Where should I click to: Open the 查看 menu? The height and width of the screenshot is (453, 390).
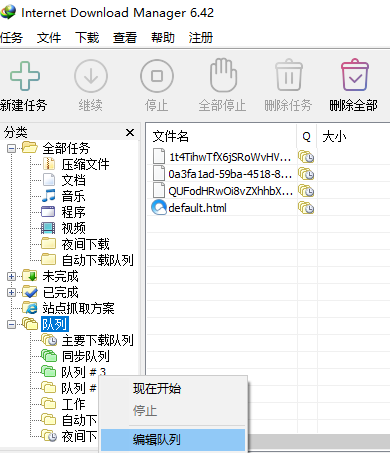point(125,38)
